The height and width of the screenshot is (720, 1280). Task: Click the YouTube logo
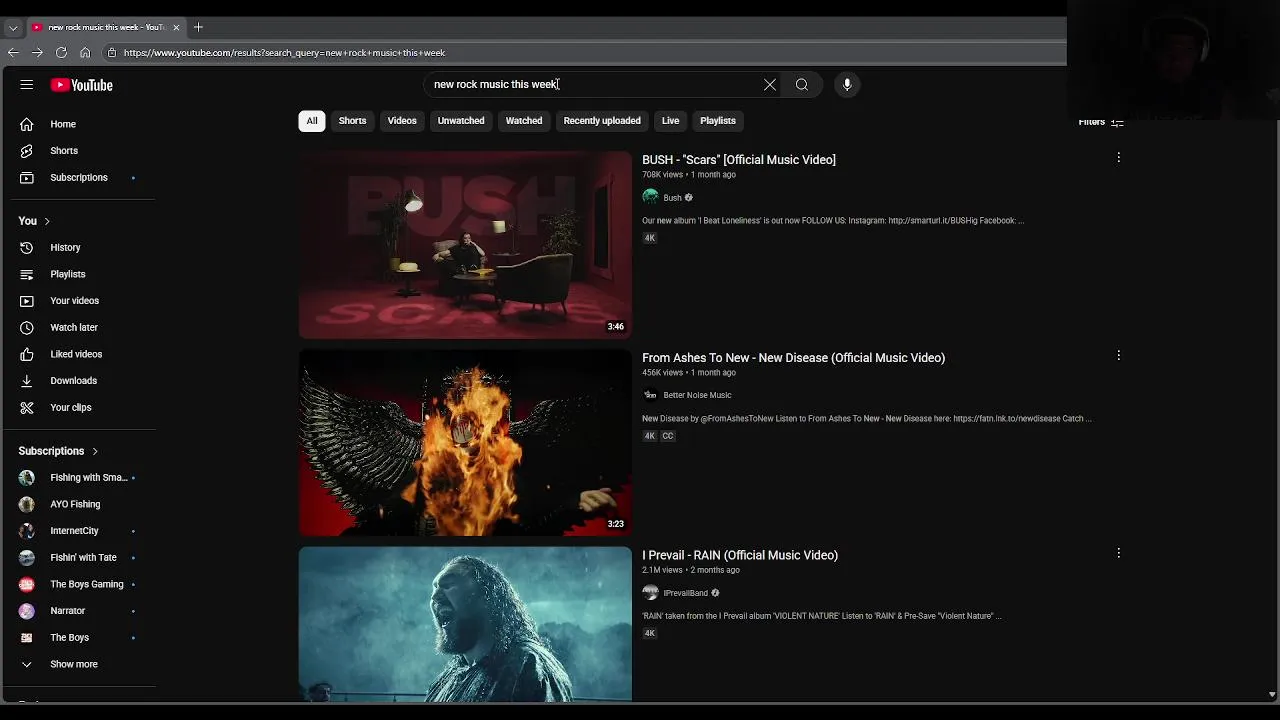pos(82,85)
